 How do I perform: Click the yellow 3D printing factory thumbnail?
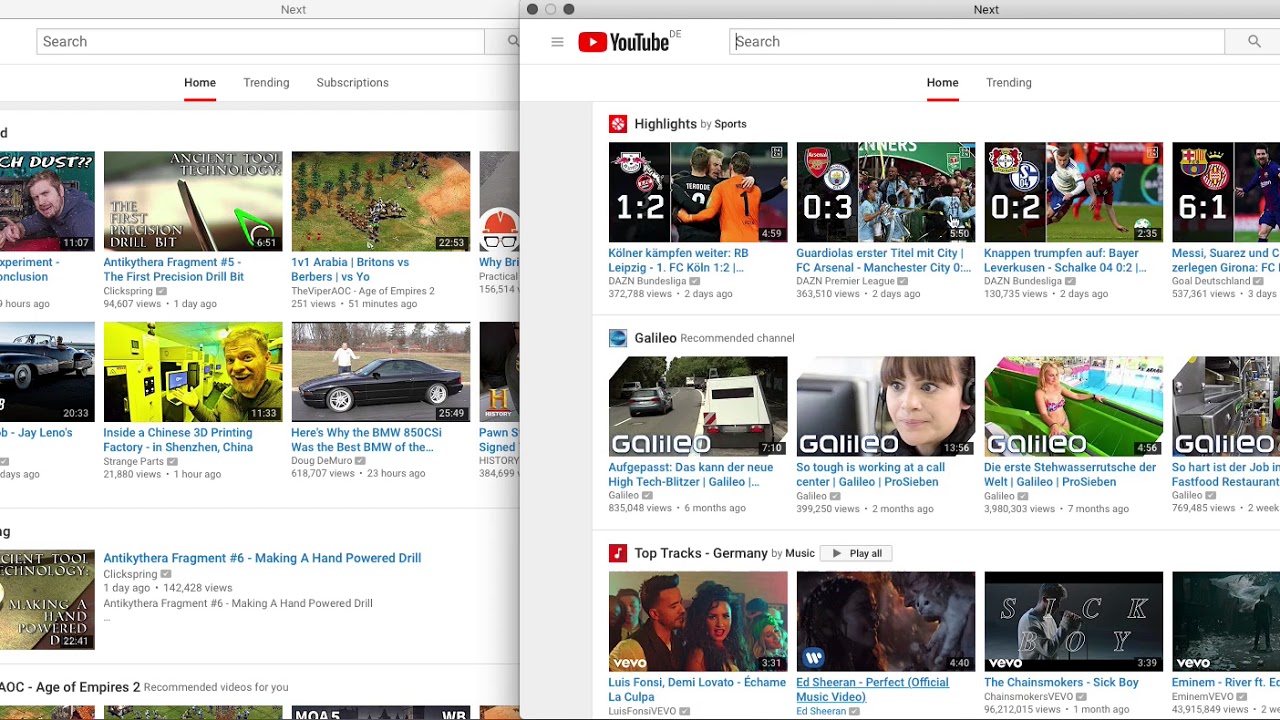[193, 372]
